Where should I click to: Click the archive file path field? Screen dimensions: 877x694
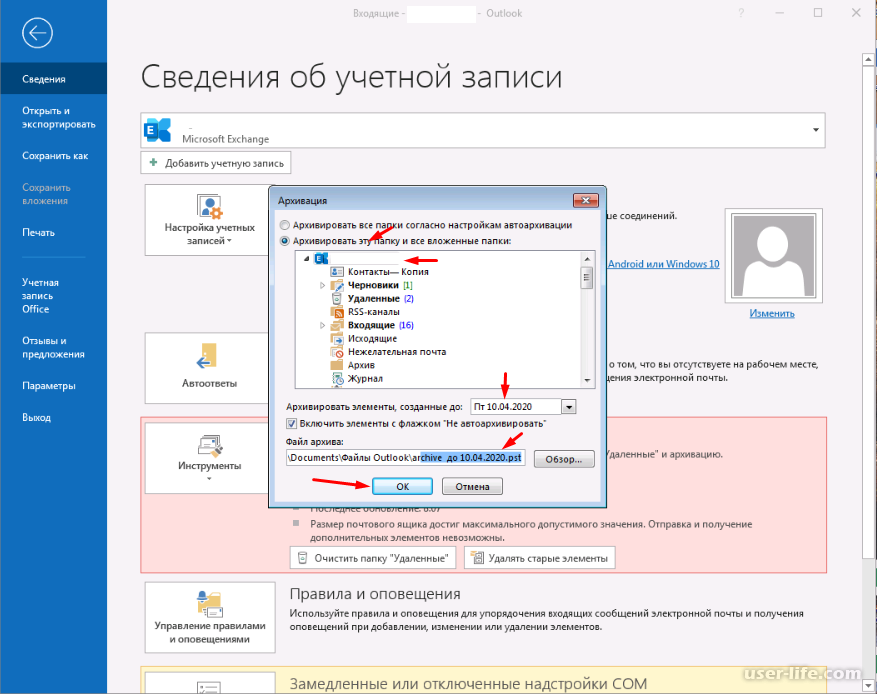point(406,458)
